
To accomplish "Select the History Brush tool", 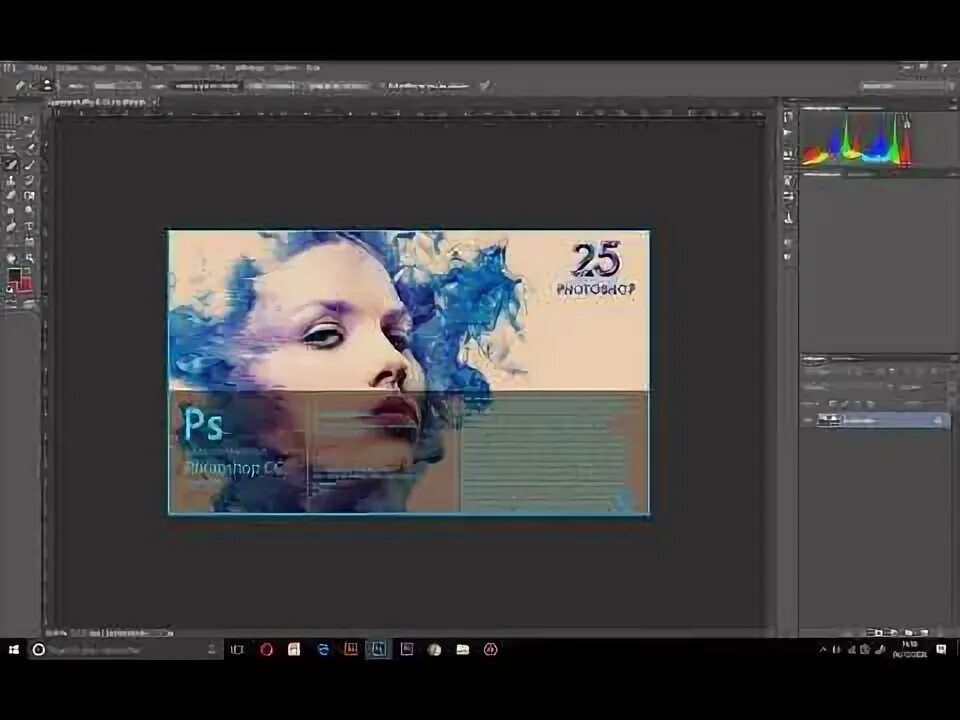I will [x=29, y=179].
